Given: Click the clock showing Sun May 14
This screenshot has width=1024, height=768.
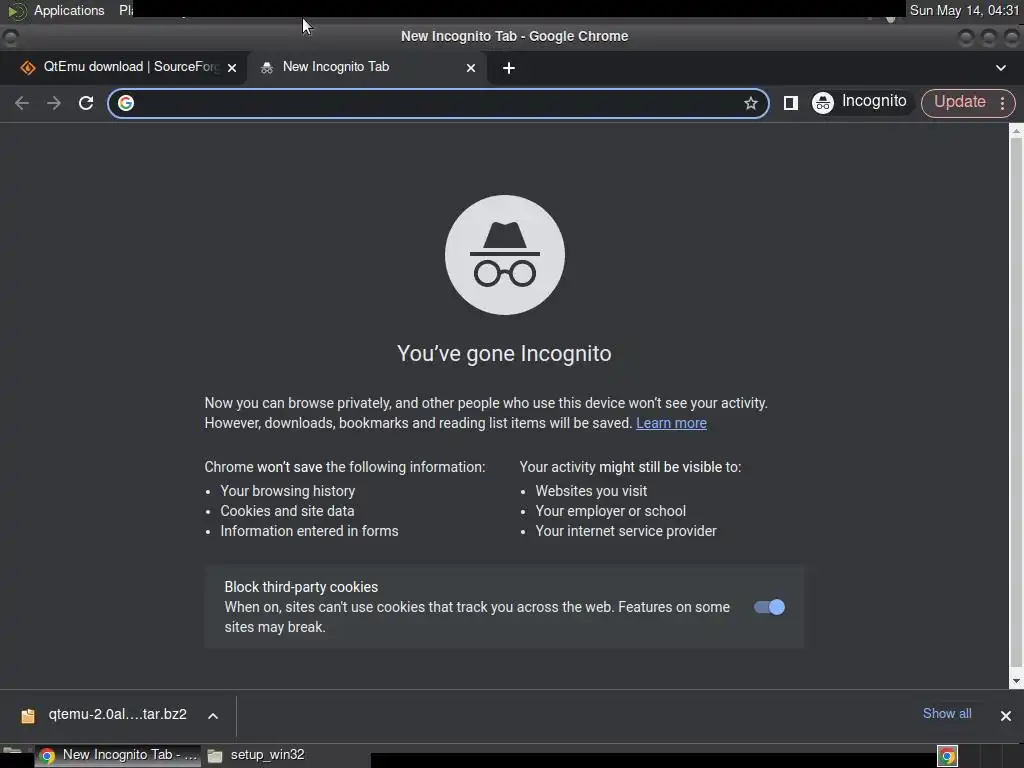Looking at the screenshot, I should tap(964, 10).
